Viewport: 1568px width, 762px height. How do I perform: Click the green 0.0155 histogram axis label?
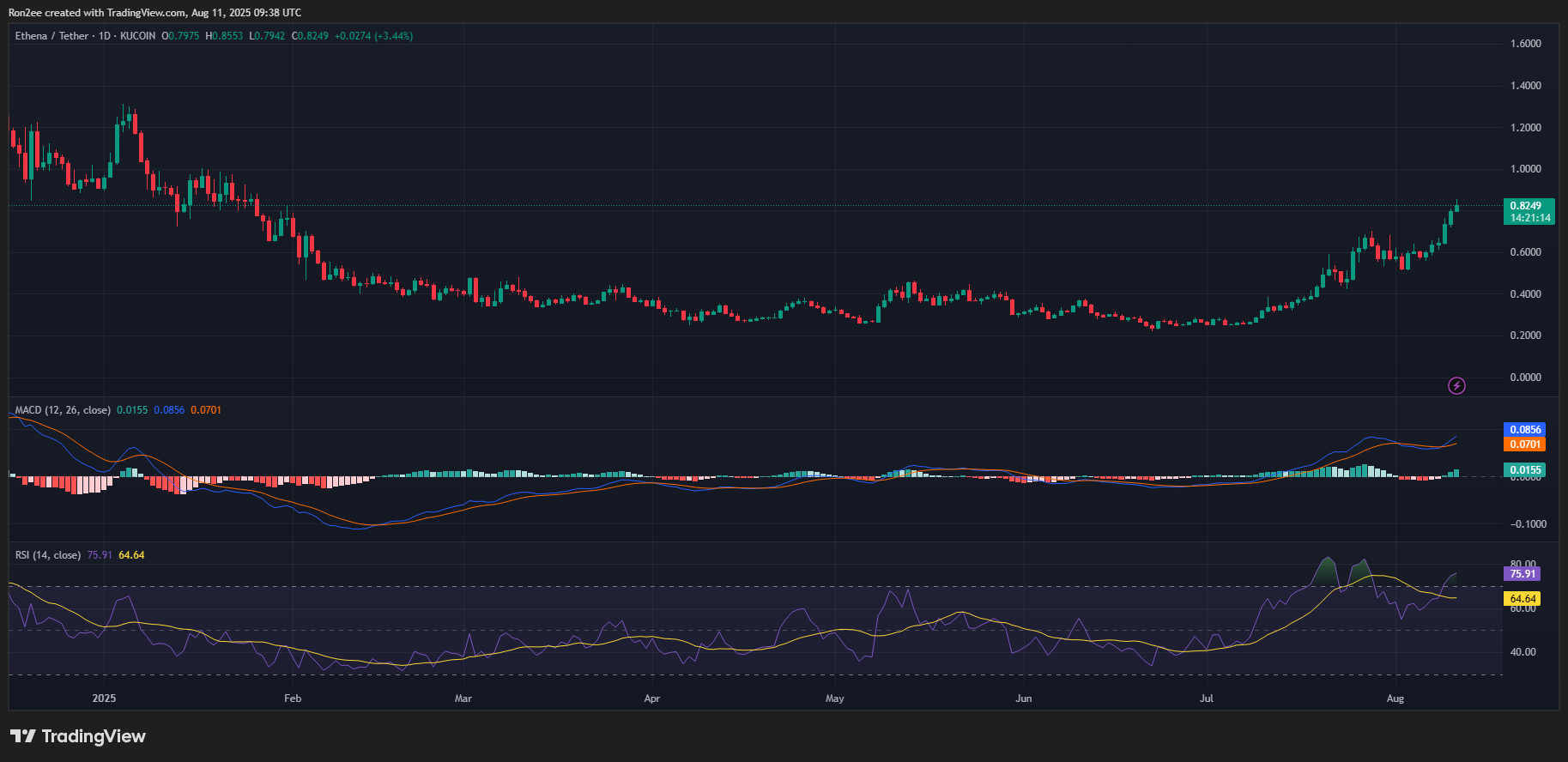[x=1524, y=470]
